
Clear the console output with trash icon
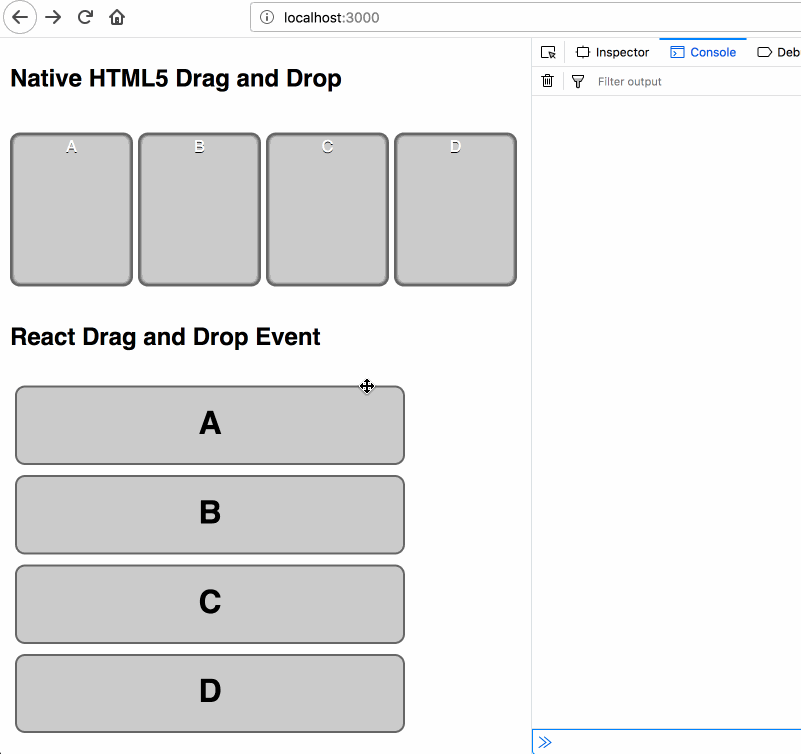click(x=547, y=81)
